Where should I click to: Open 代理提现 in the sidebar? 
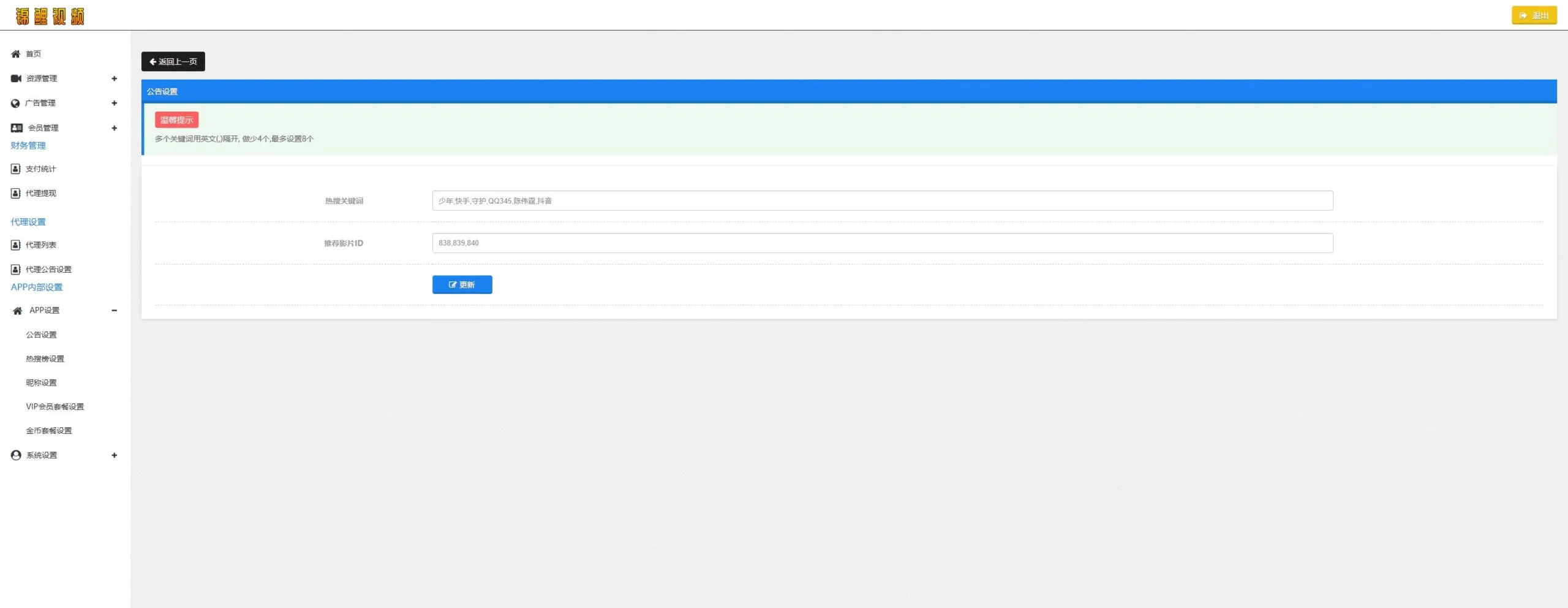click(41, 194)
